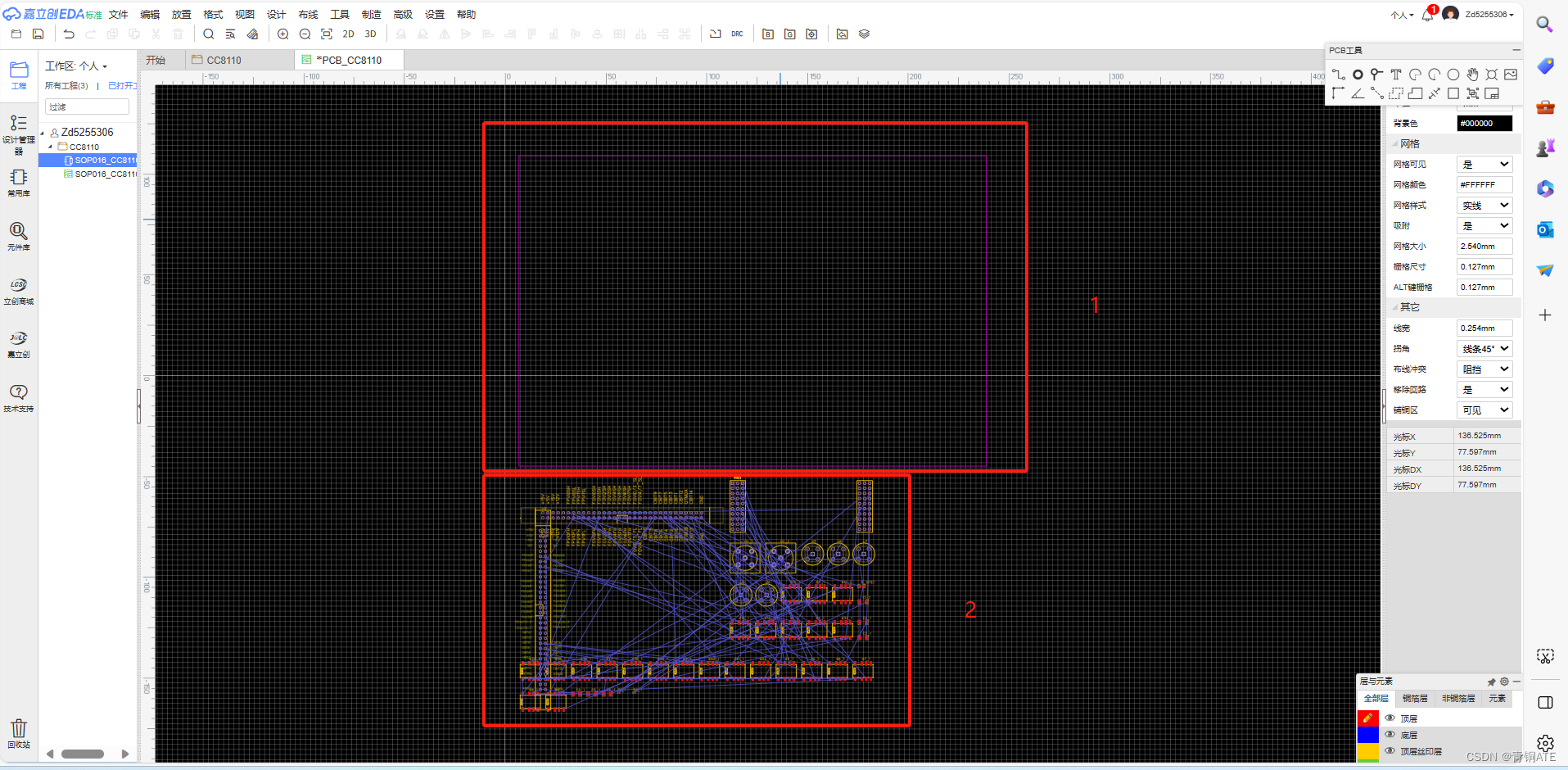Click the Zoom Out magnifier icon
The height and width of the screenshot is (770, 1568).
pos(305,34)
